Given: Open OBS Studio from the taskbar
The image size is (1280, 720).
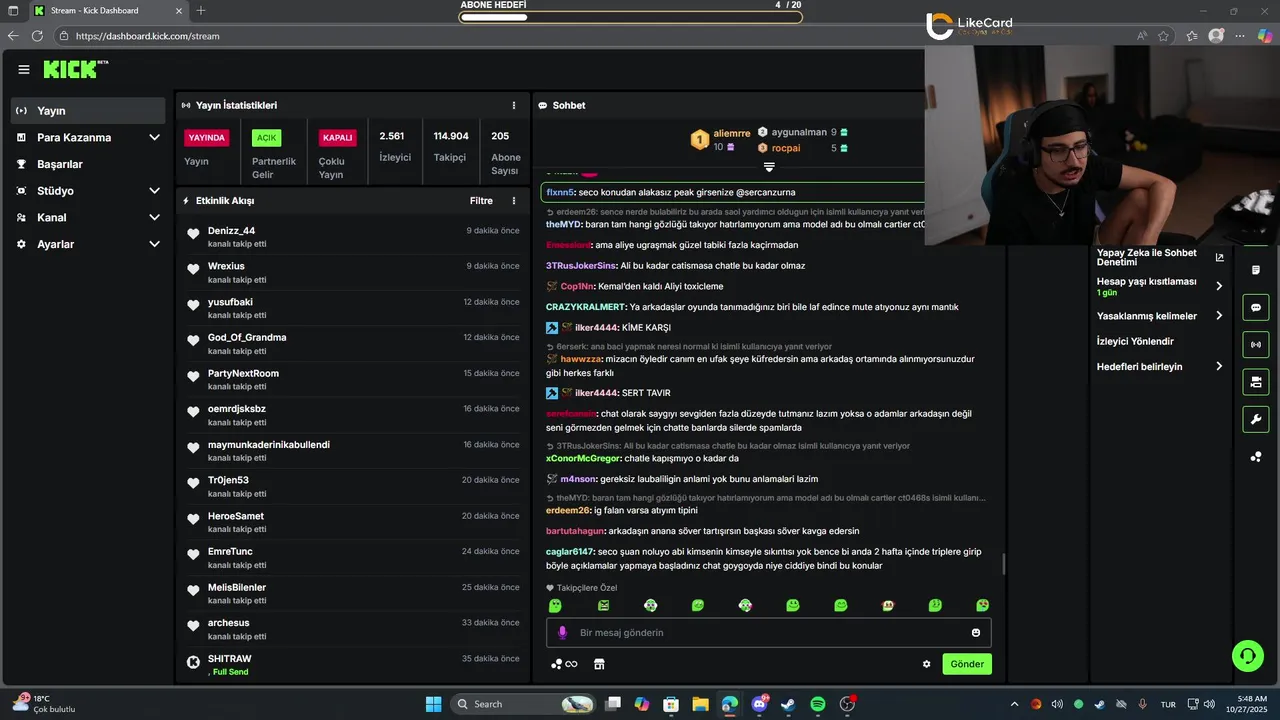Looking at the screenshot, I should 847,704.
